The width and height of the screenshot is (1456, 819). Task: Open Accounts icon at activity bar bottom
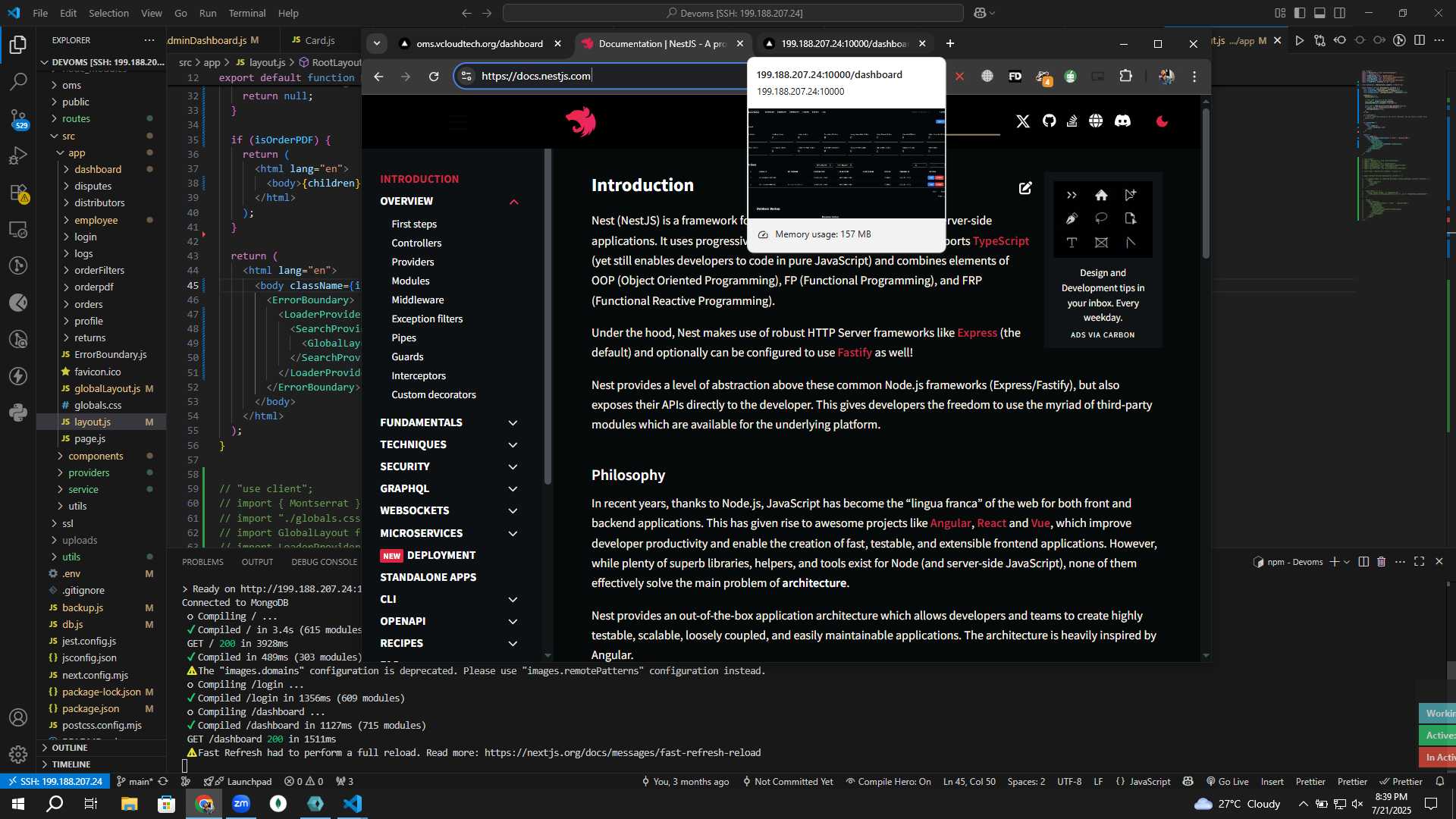(18, 717)
